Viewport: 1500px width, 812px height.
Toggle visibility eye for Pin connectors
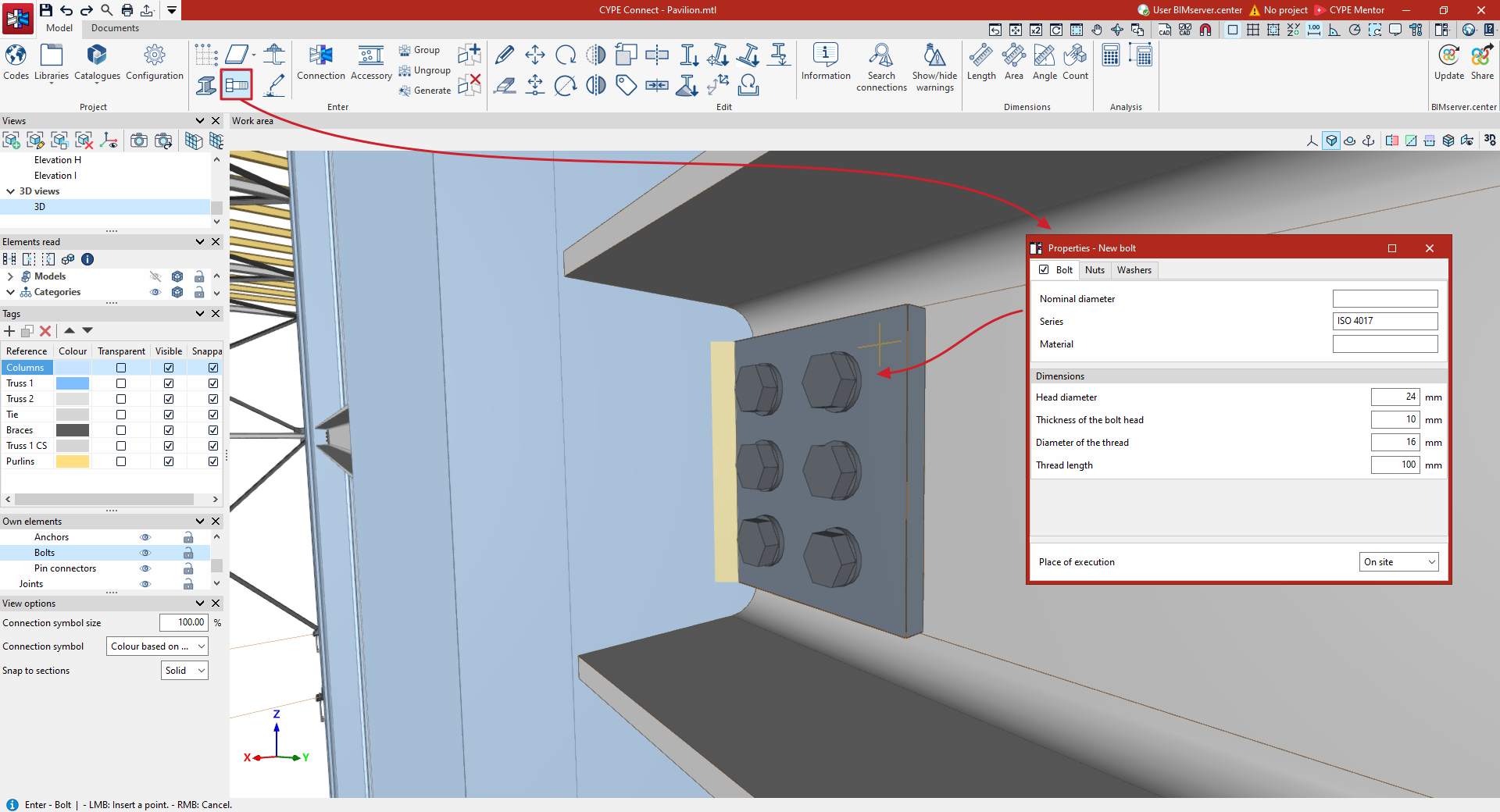[x=145, y=568]
